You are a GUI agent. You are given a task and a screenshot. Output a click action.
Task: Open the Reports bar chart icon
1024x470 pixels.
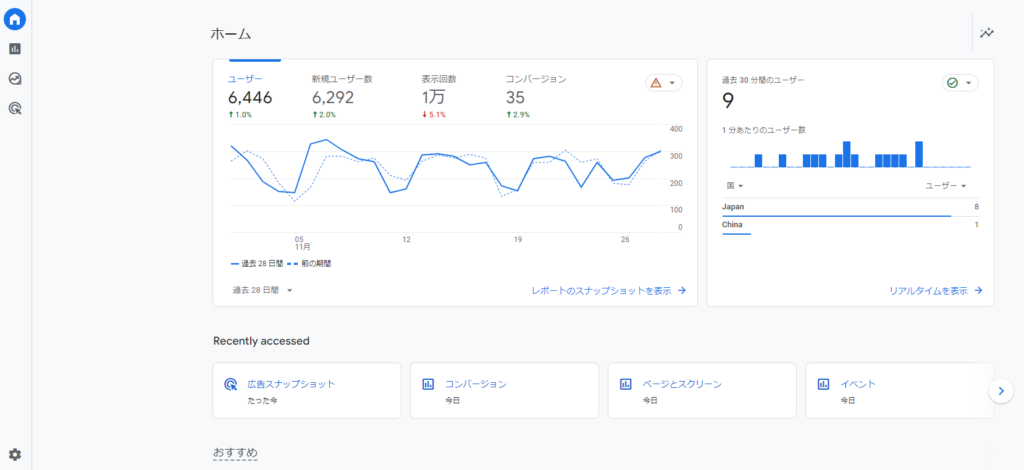coord(15,49)
